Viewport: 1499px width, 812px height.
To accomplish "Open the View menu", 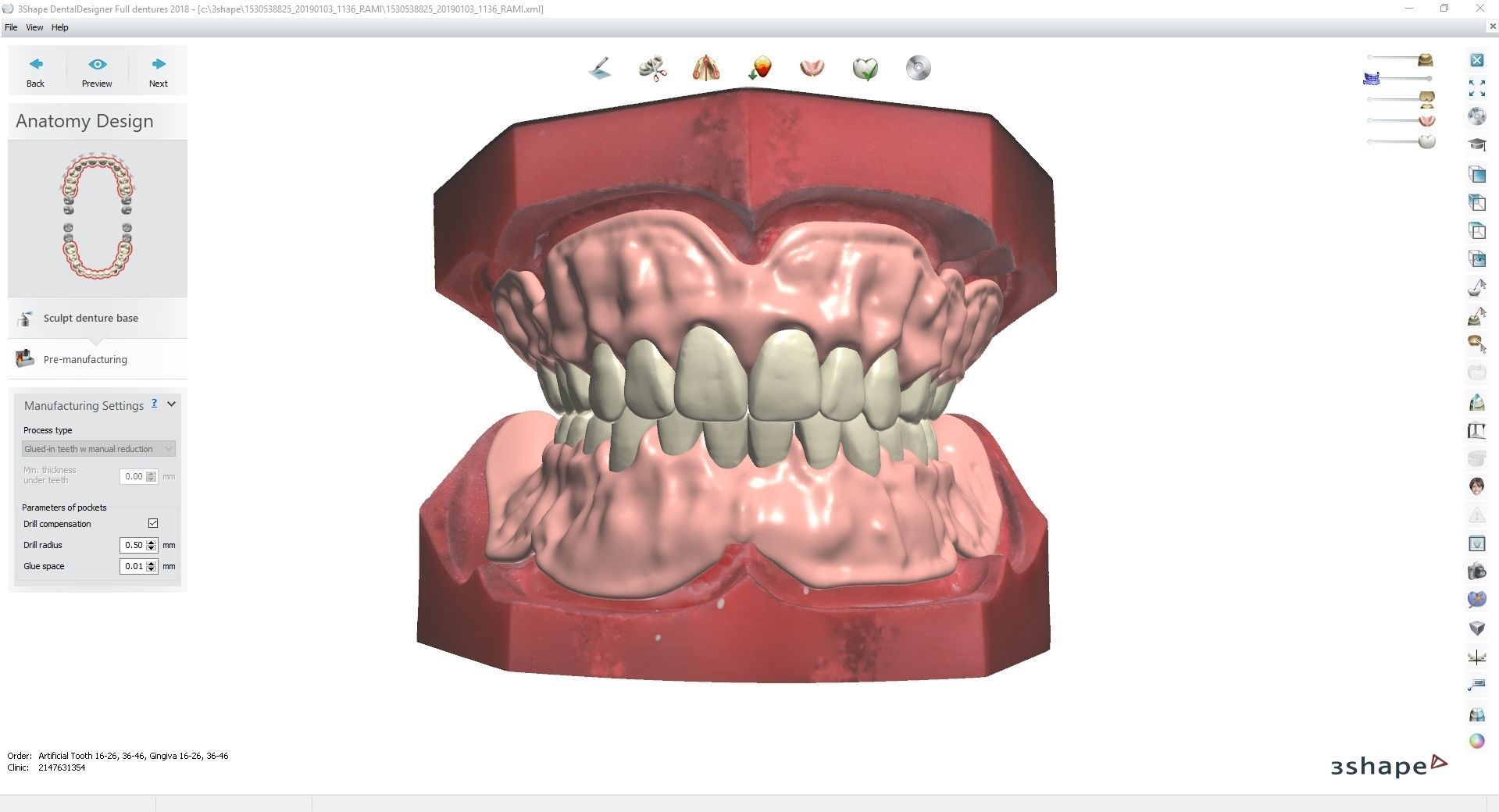I will [x=34, y=27].
